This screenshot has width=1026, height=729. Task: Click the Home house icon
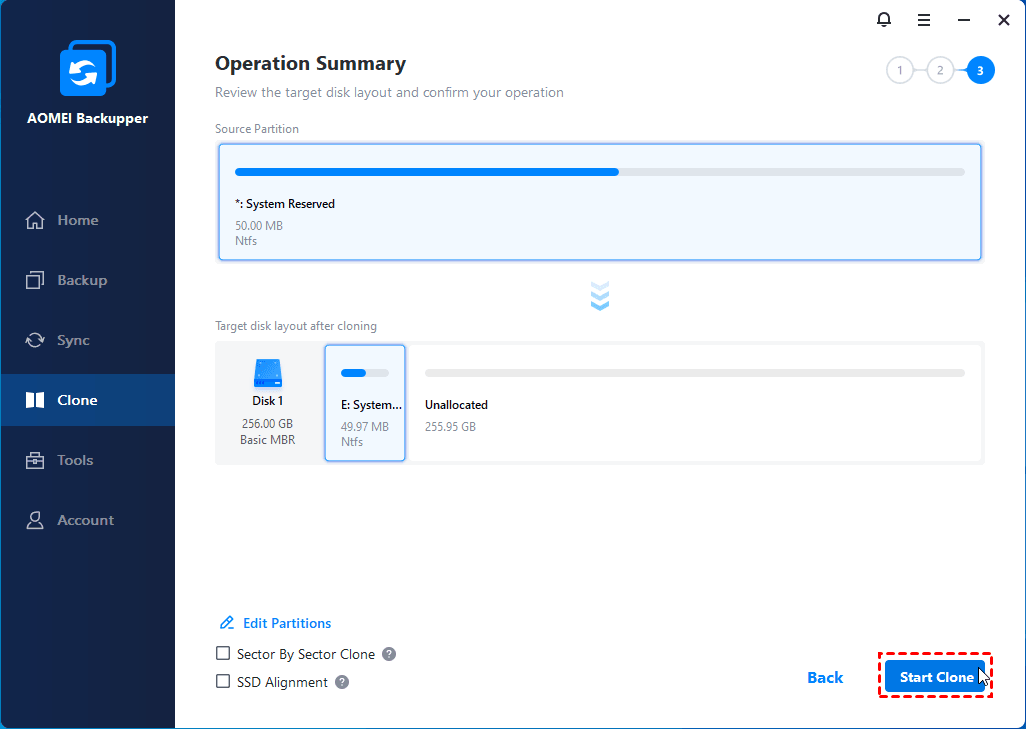tap(35, 221)
